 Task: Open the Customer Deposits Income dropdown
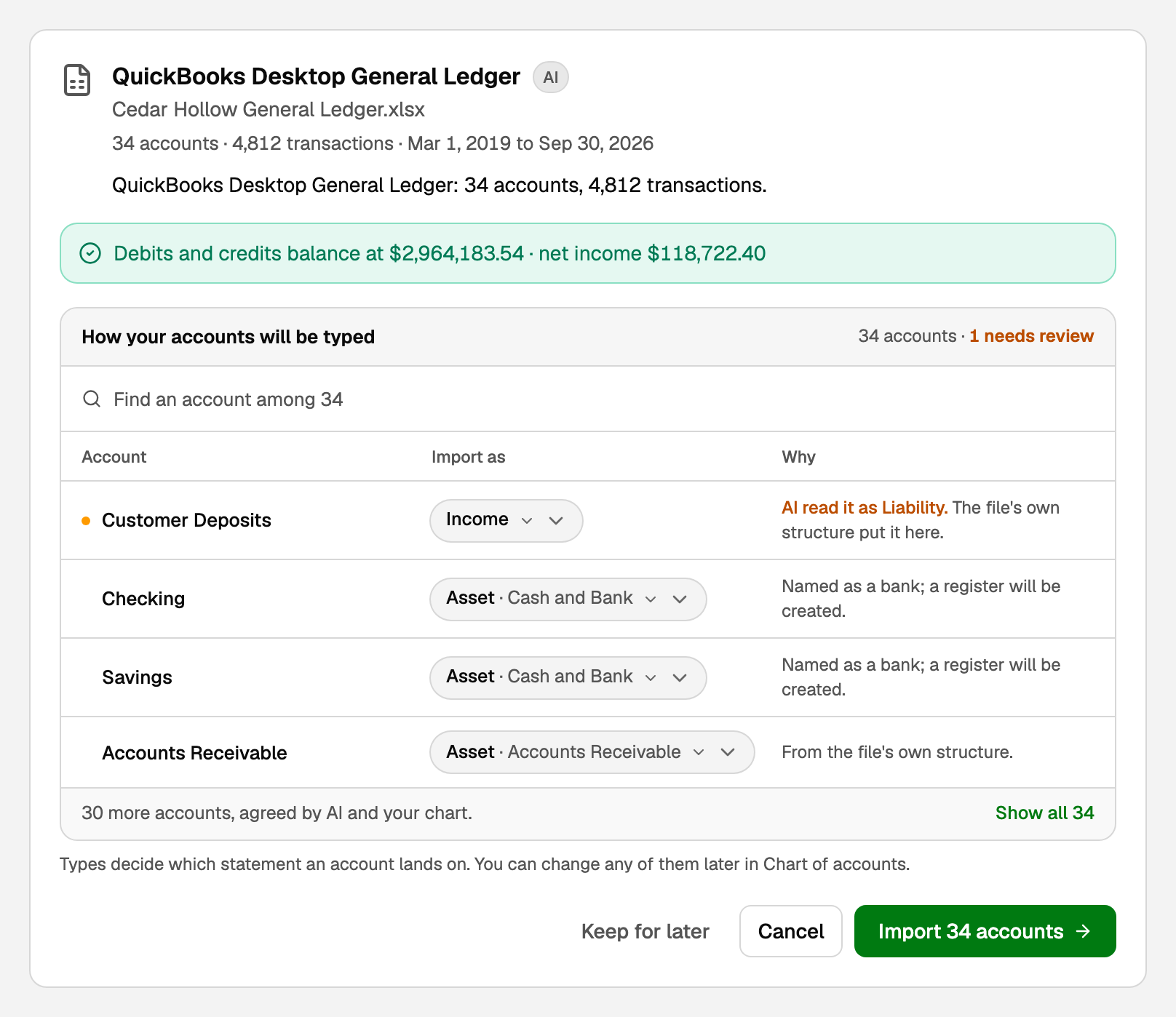[506, 520]
